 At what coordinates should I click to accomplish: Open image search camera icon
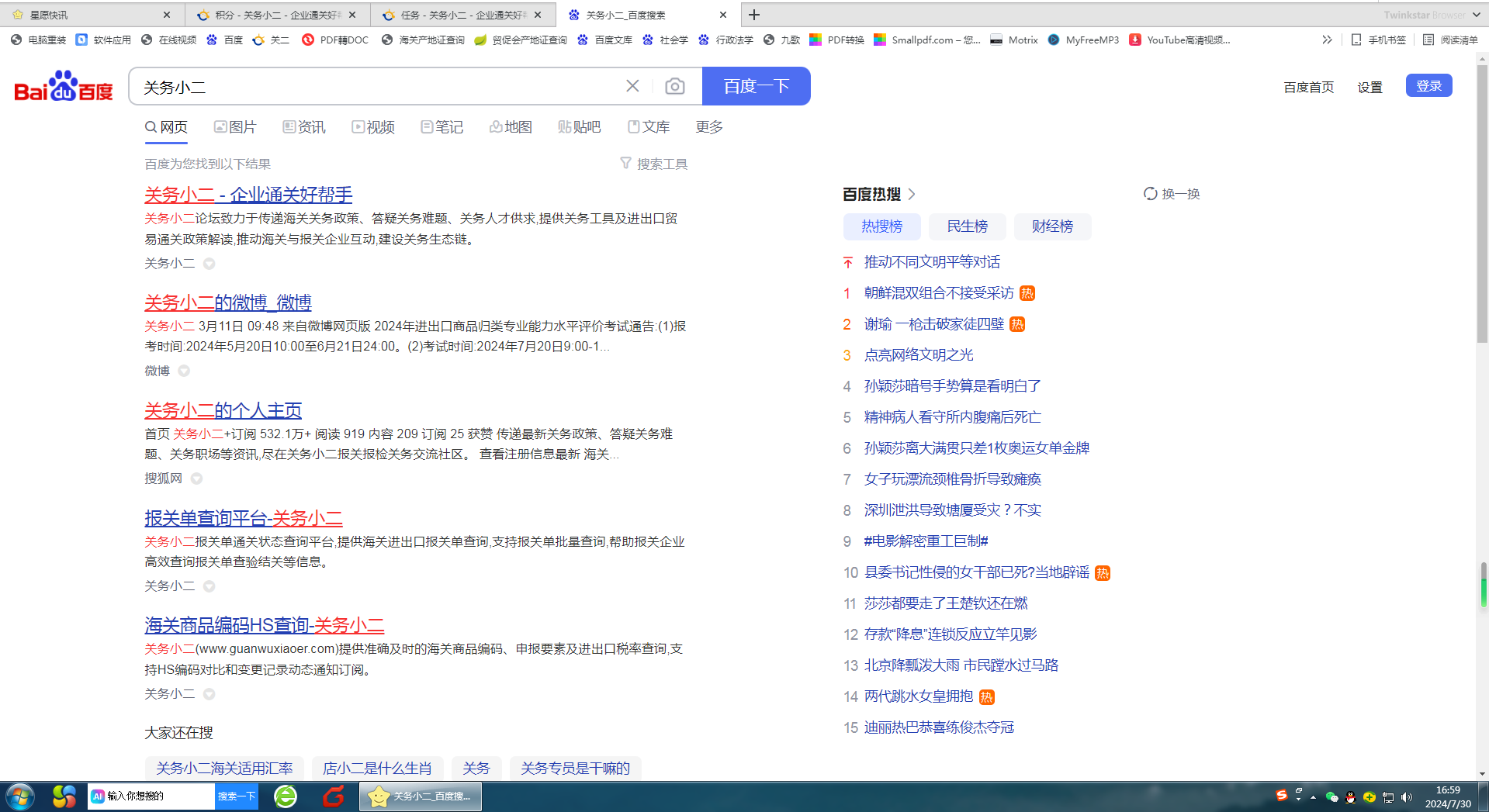tap(675, 86)
